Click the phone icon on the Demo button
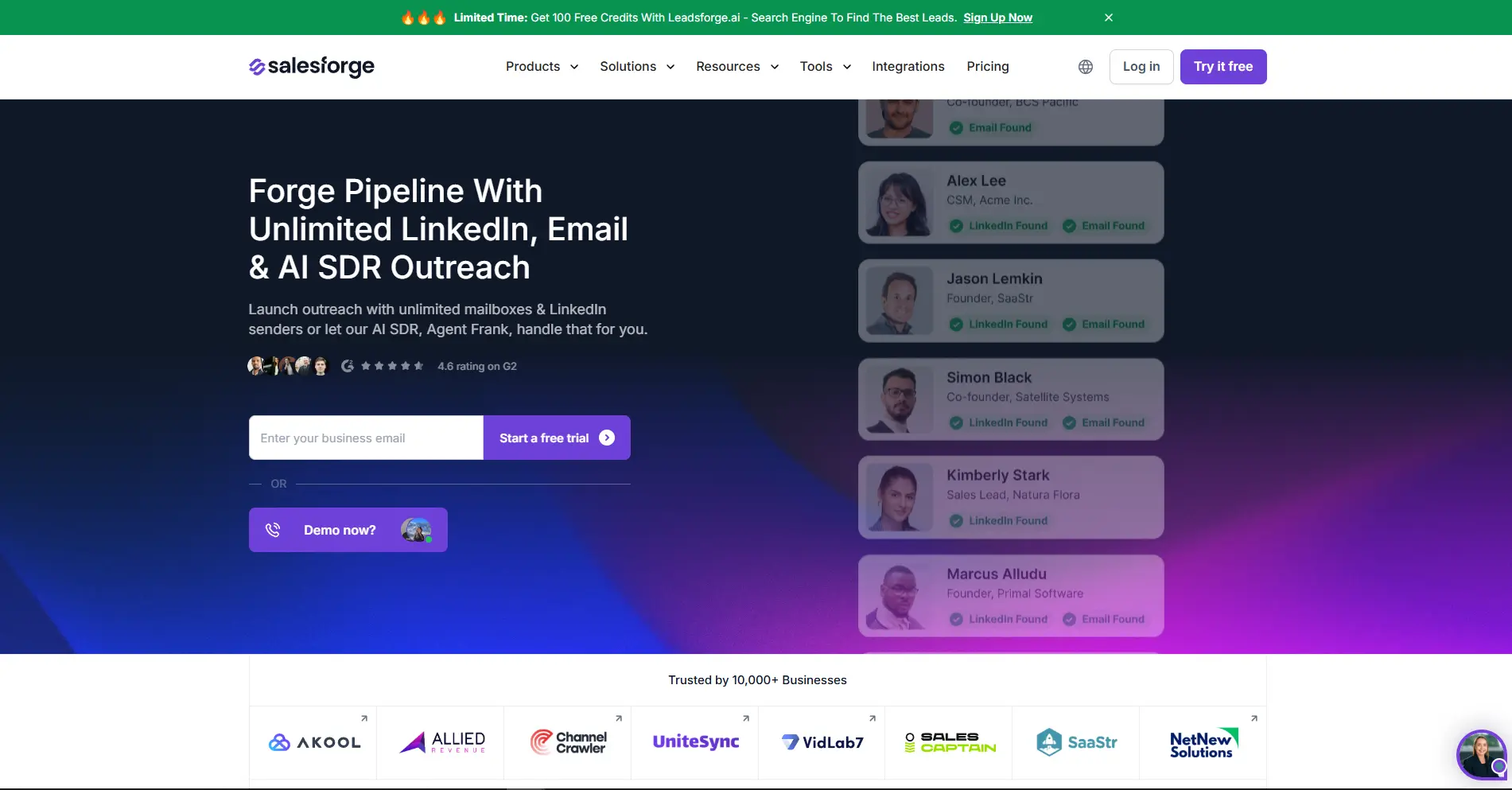Image resolution: width=1512 pixels, height=790 pixels. coord(273,529)
